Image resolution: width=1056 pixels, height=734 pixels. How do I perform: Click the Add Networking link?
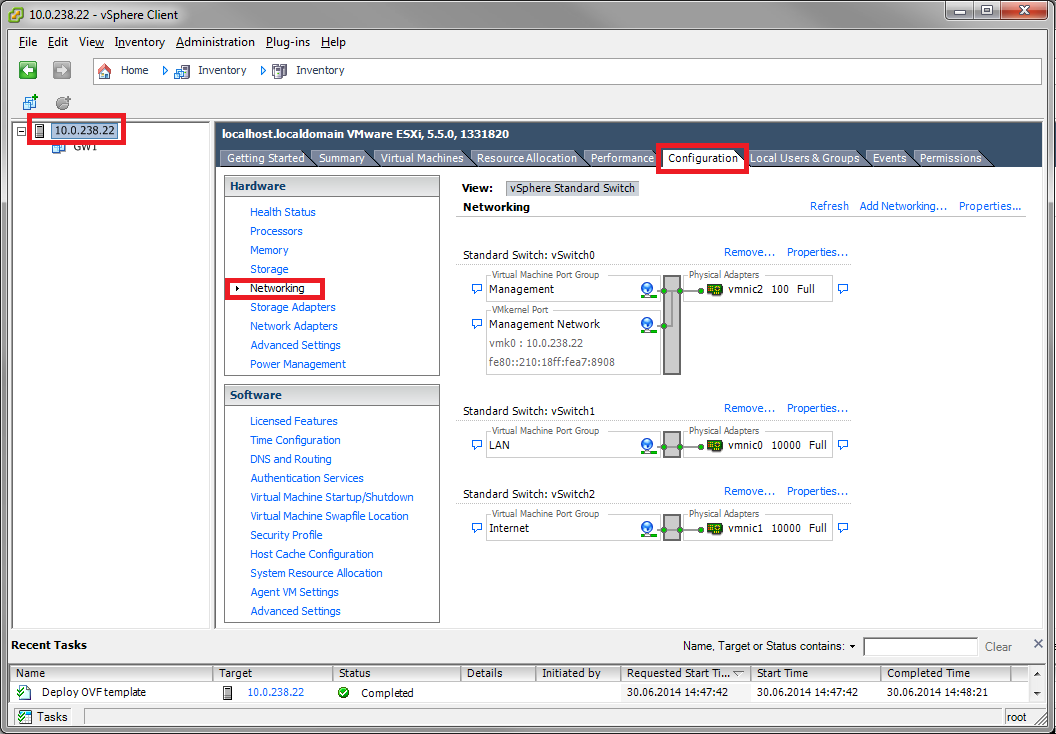pos(903,206)
